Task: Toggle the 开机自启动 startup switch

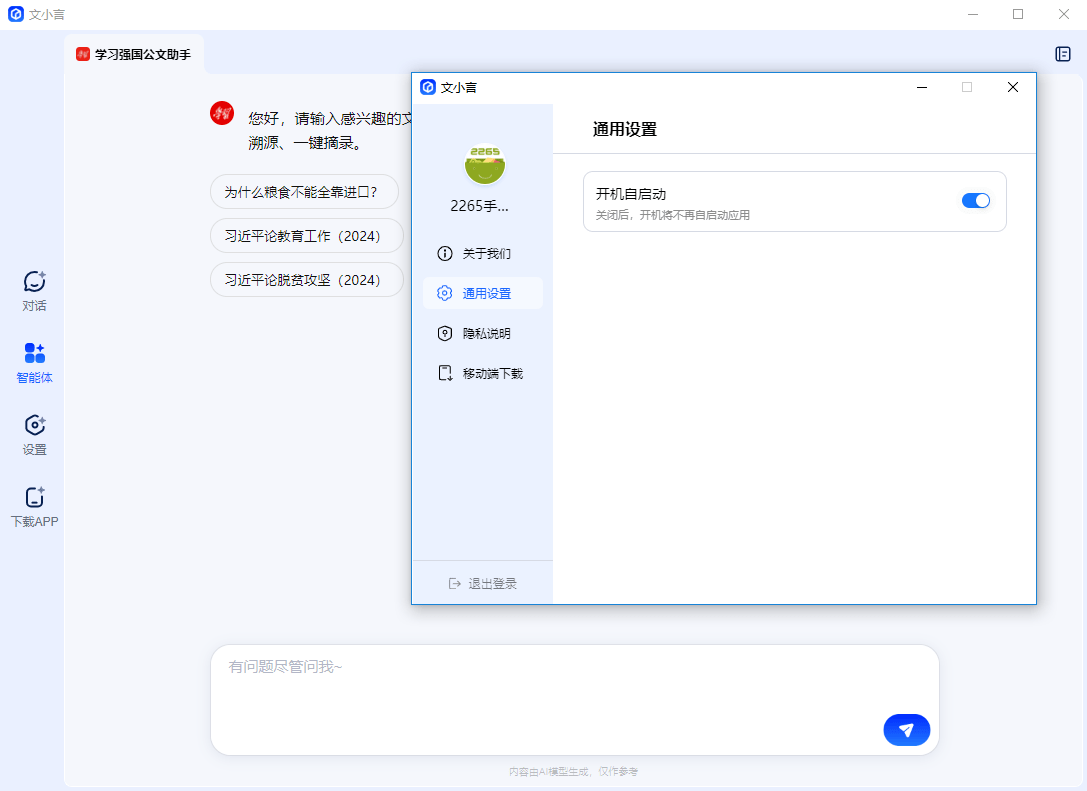Action: [x=974, y=201]
